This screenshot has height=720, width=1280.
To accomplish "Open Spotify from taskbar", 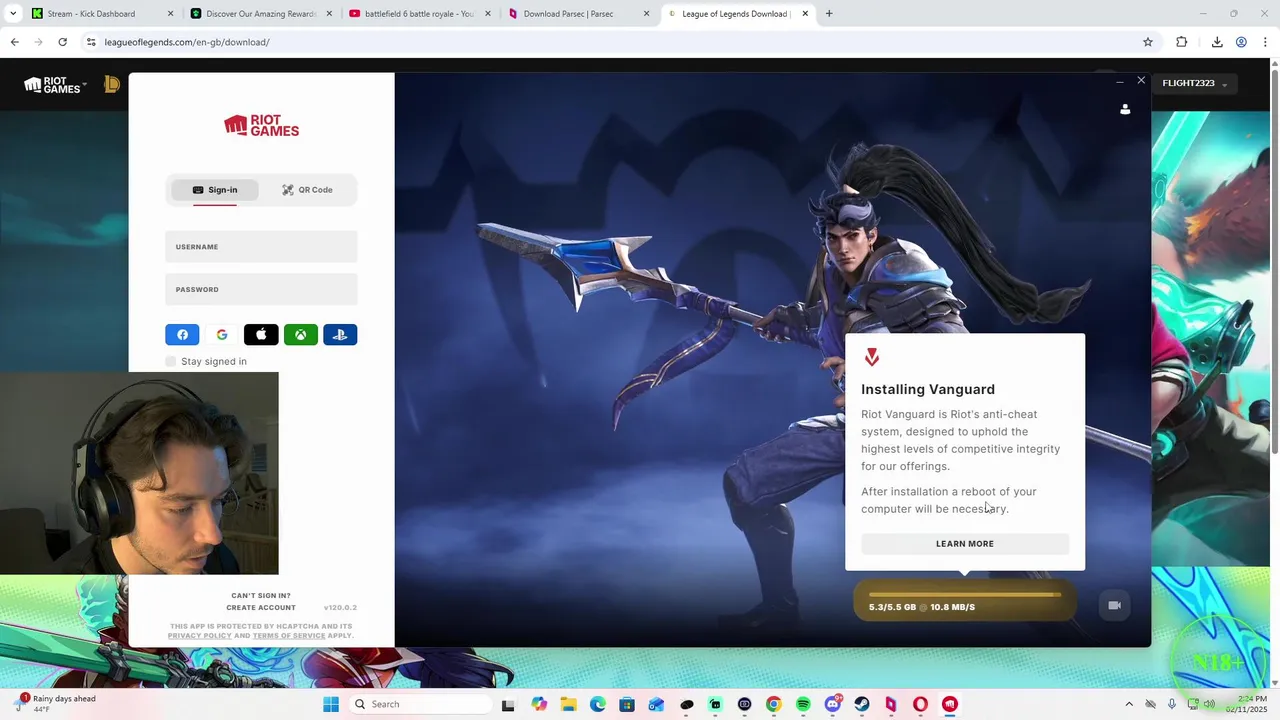I will pos(803,704).
